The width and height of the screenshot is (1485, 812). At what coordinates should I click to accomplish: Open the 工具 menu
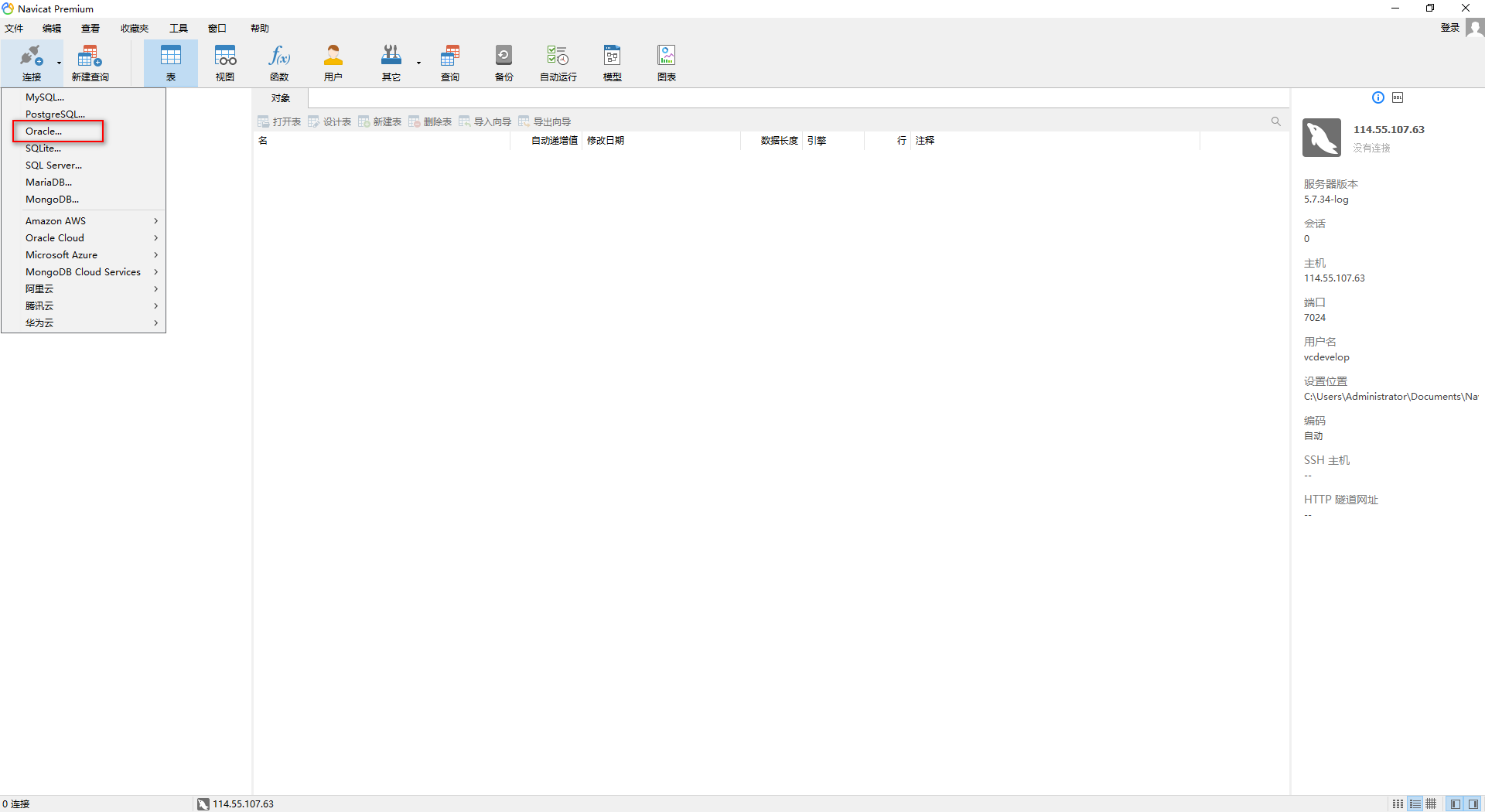179,29
